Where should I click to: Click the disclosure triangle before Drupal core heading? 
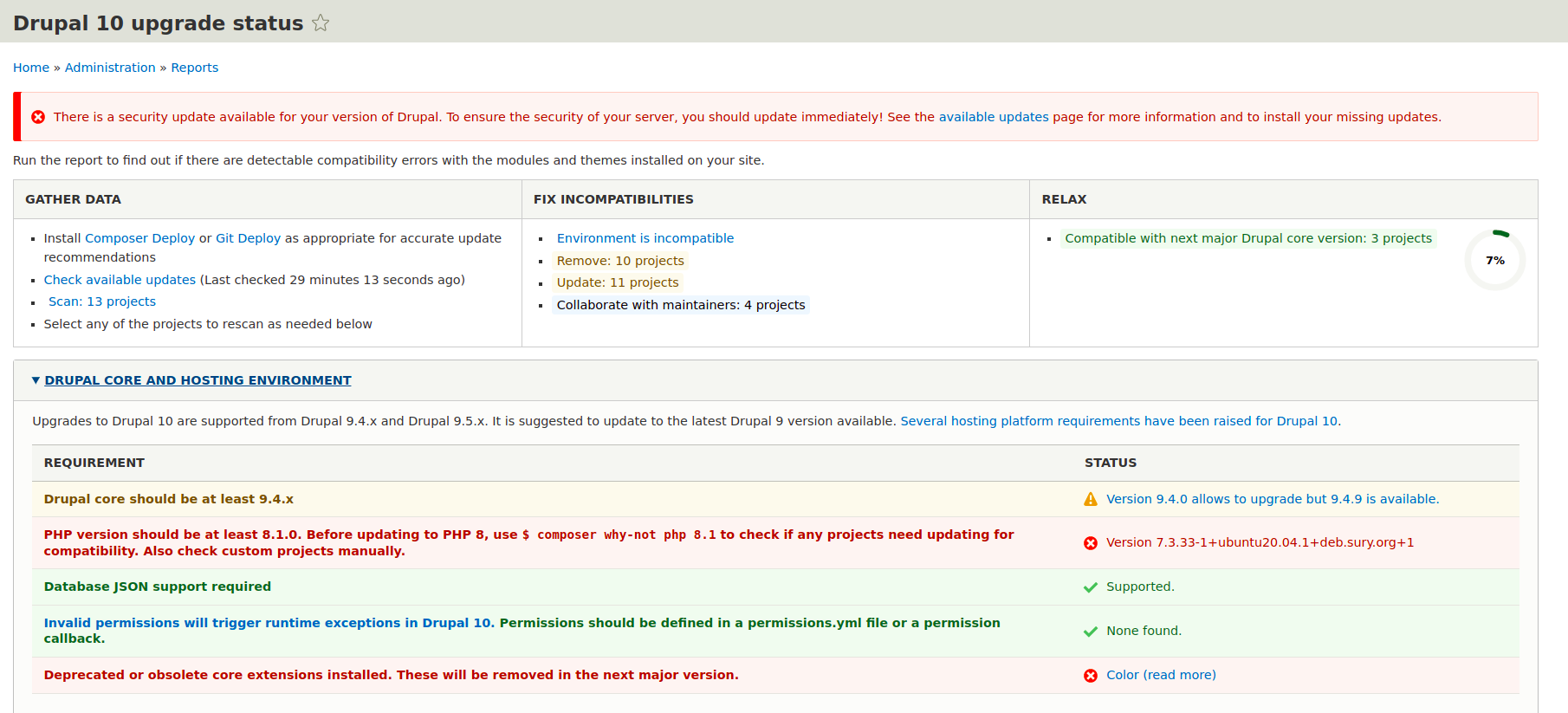click(36, 380)
